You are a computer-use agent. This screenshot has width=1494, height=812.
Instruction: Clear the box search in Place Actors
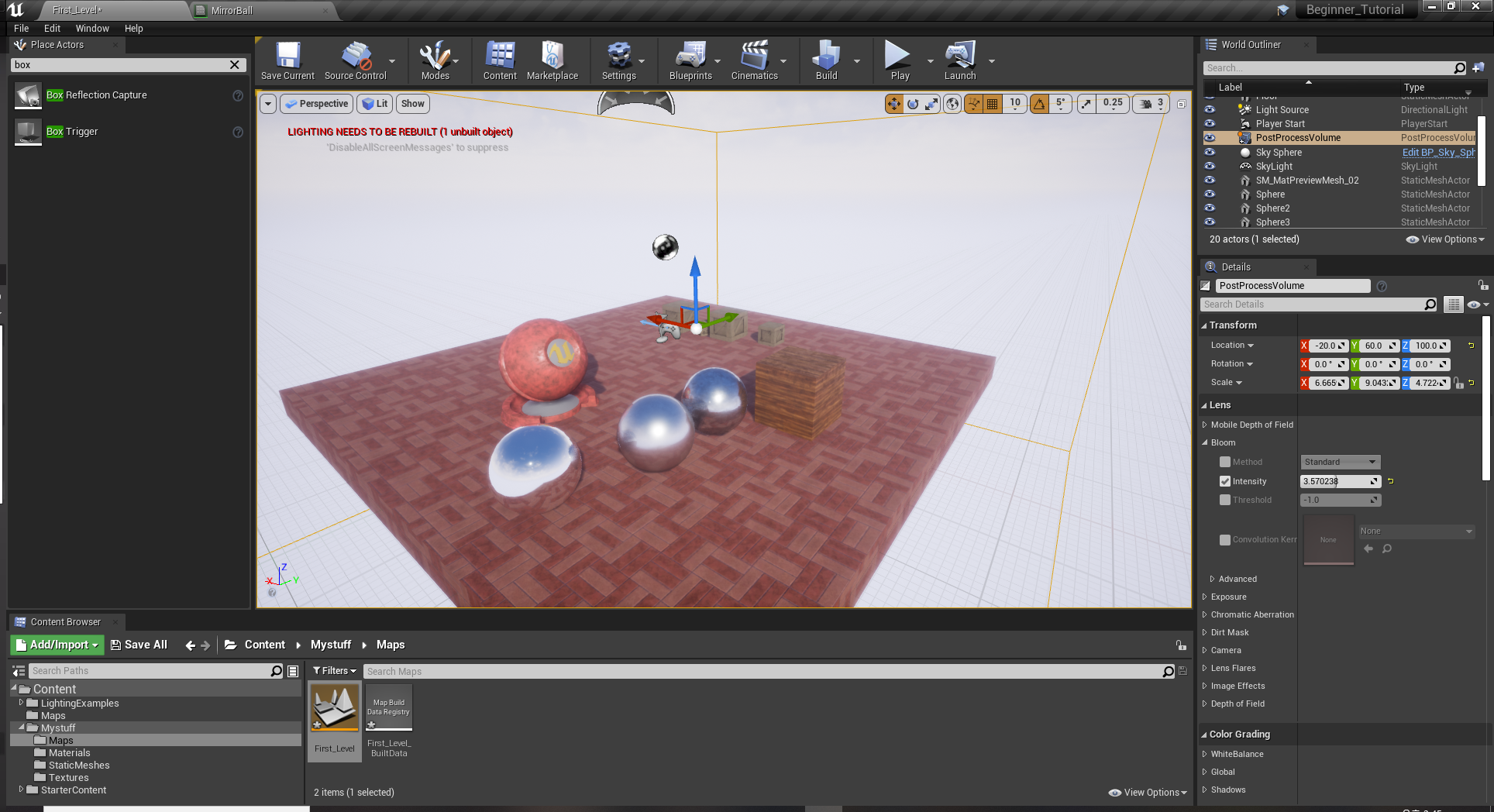tap(235, 65)
